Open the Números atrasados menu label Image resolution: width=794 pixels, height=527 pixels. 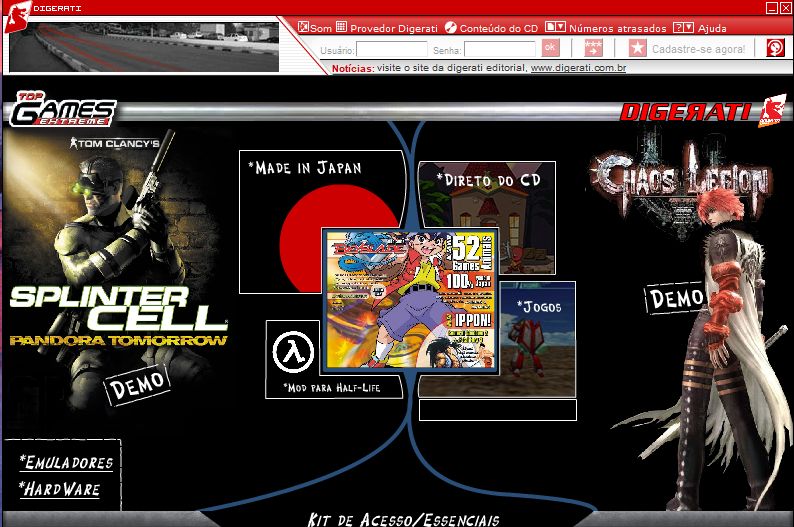617,28
